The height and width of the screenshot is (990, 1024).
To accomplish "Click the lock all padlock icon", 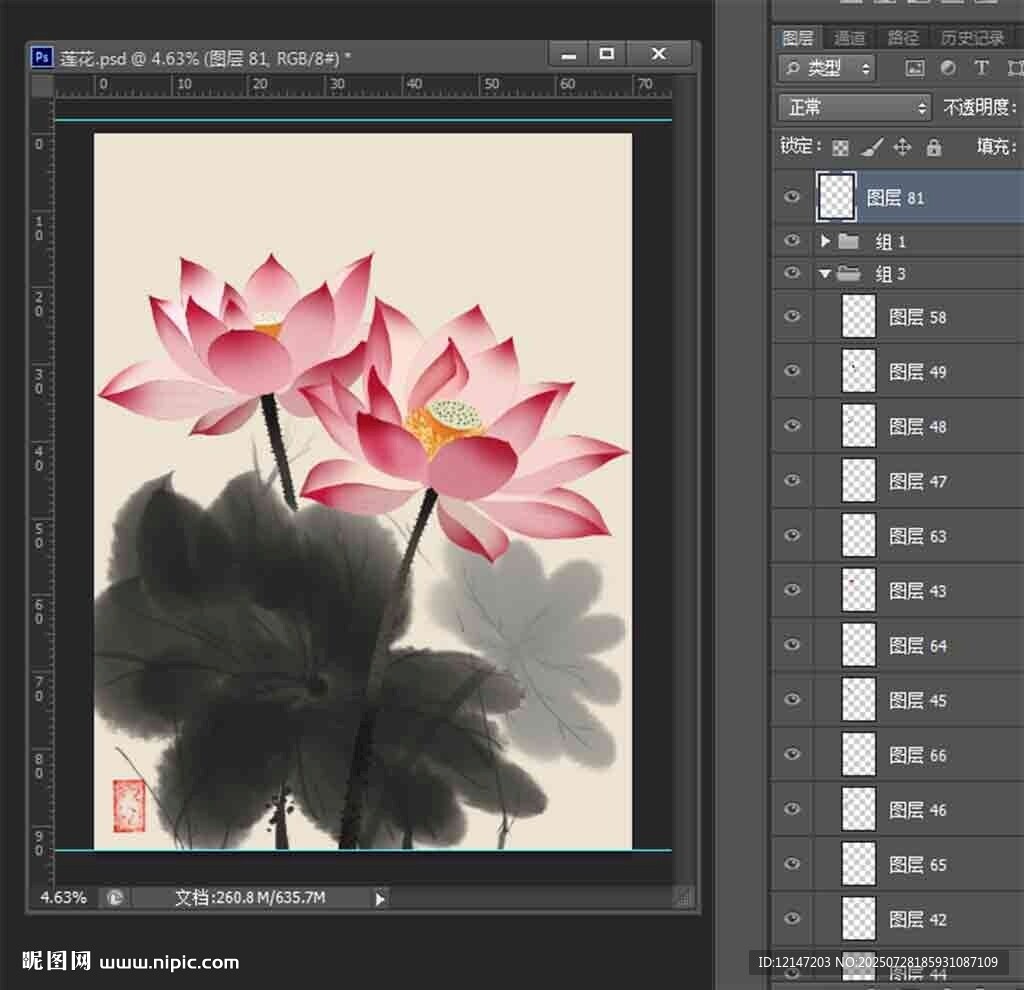I will (934, 147).
